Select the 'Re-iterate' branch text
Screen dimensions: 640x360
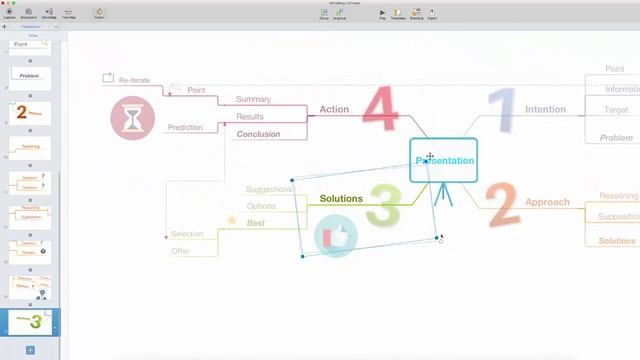pyautogui.click(x=135, y=80)
